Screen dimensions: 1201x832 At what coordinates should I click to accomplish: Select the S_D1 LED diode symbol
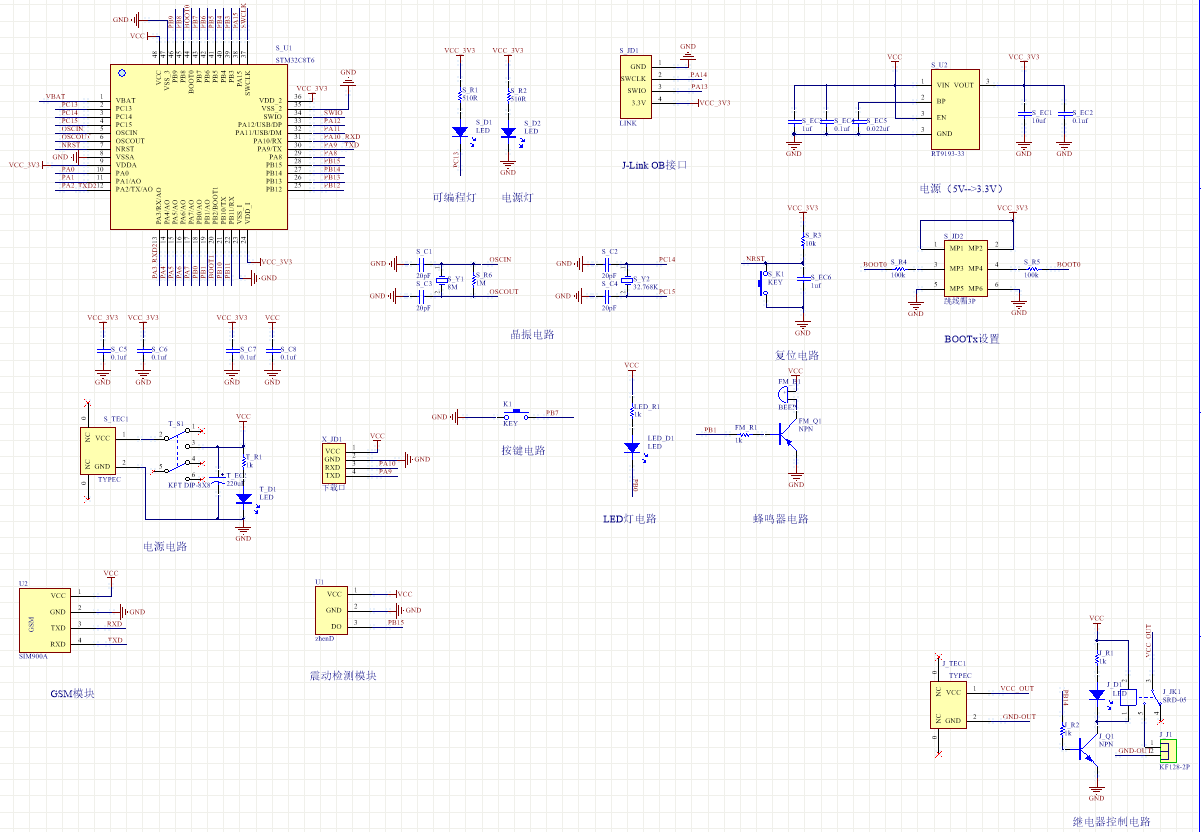[x=460, y=131]
